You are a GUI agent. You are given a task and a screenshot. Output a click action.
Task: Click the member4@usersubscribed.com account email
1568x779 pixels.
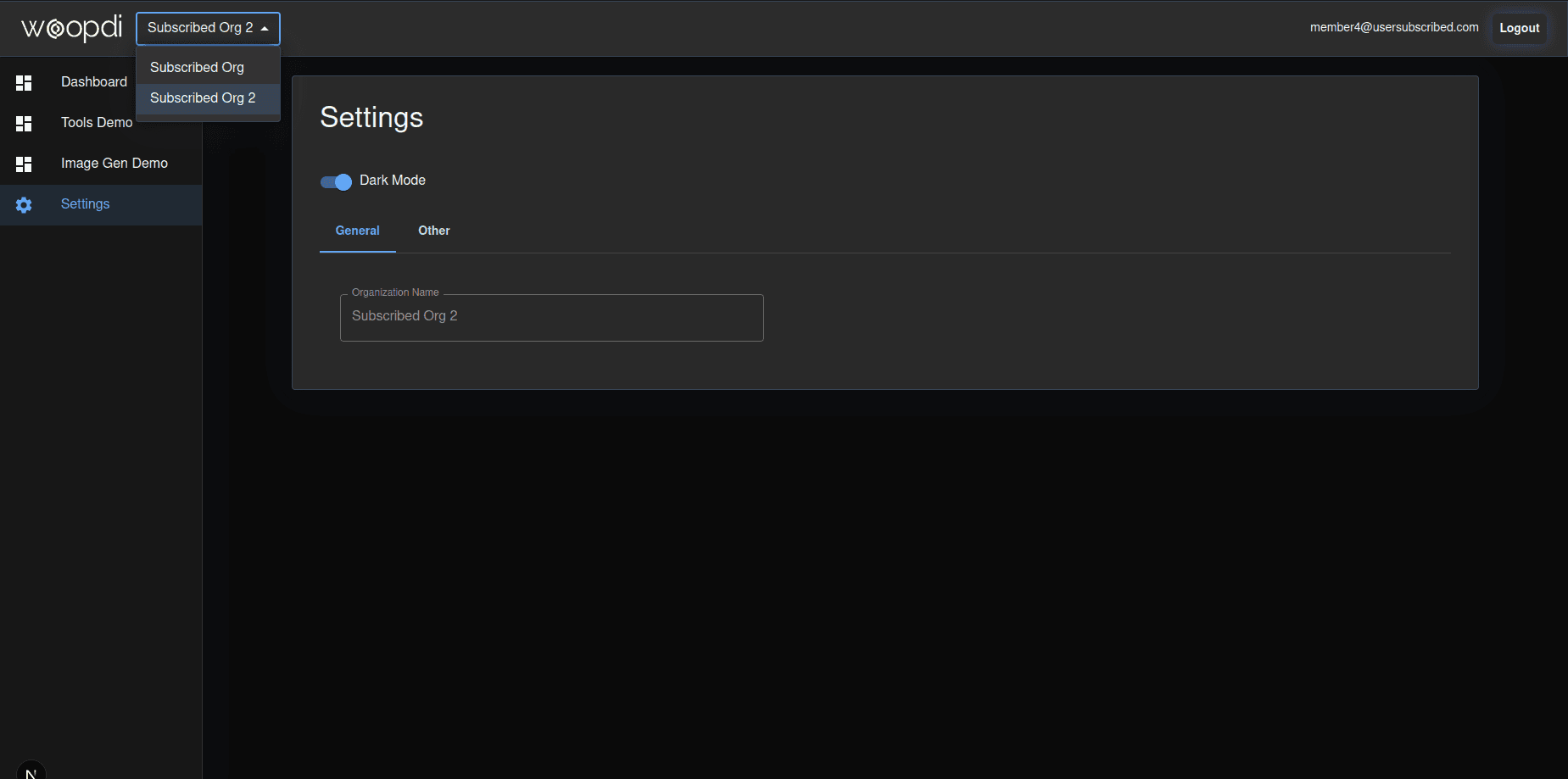coord(1393,27)
